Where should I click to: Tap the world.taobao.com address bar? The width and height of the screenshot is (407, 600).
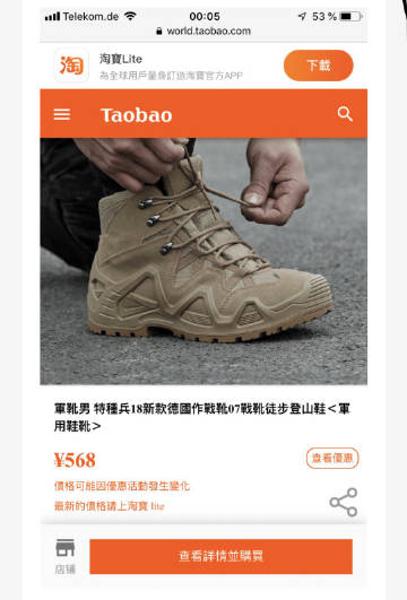pos(204,31)
